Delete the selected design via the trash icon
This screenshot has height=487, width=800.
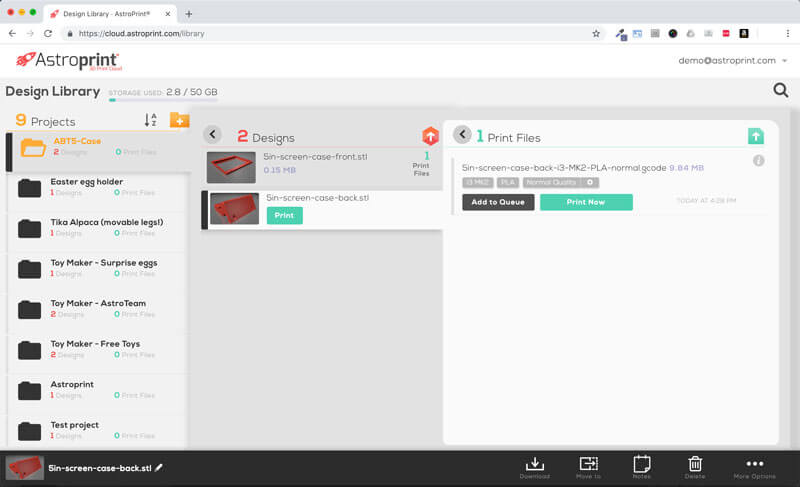click(695, 468)
